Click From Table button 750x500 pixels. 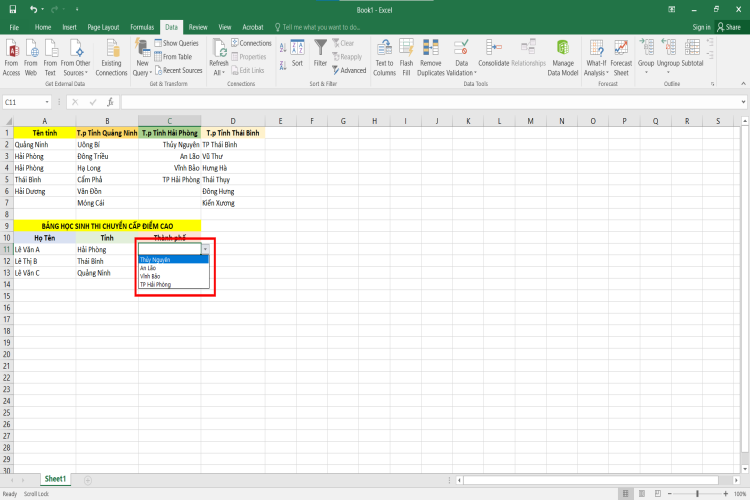(x=173, y=56)
